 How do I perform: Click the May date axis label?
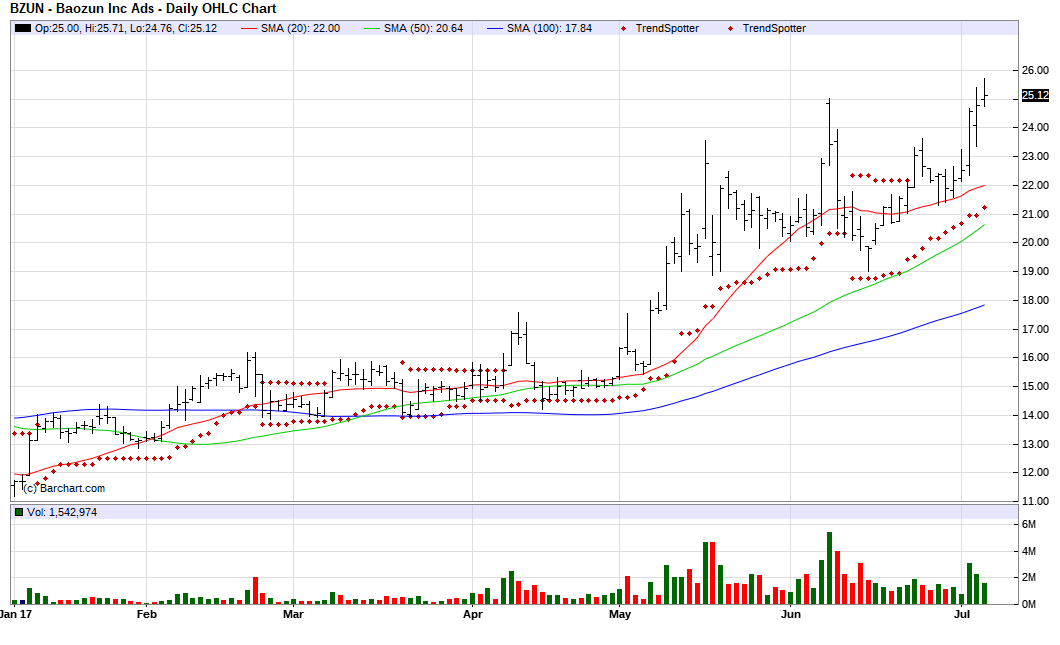(620, 615)
